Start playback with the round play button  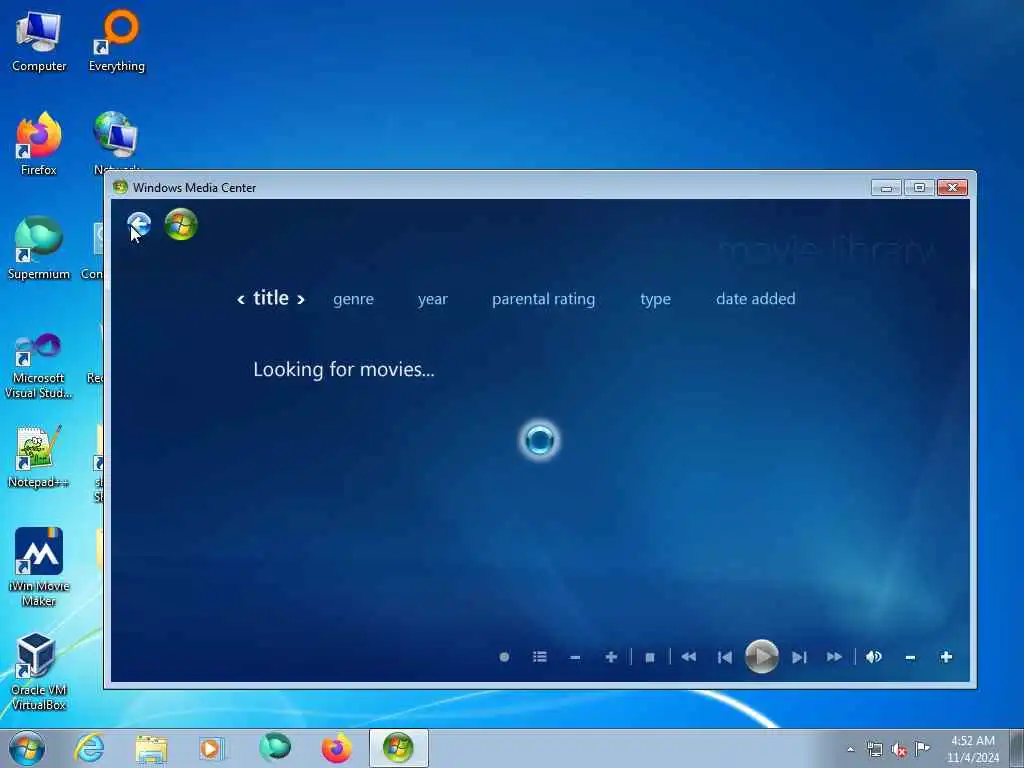coord(761,656)
